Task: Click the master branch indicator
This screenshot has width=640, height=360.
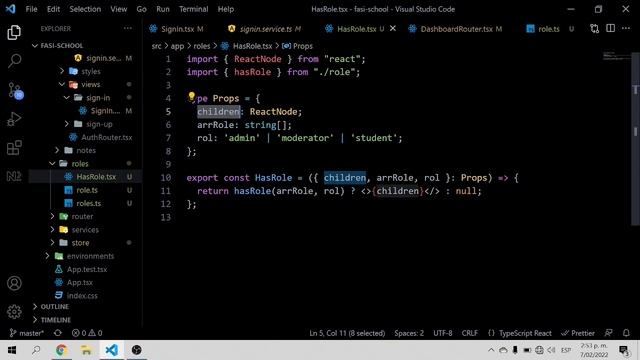Action: coord(27,333)
